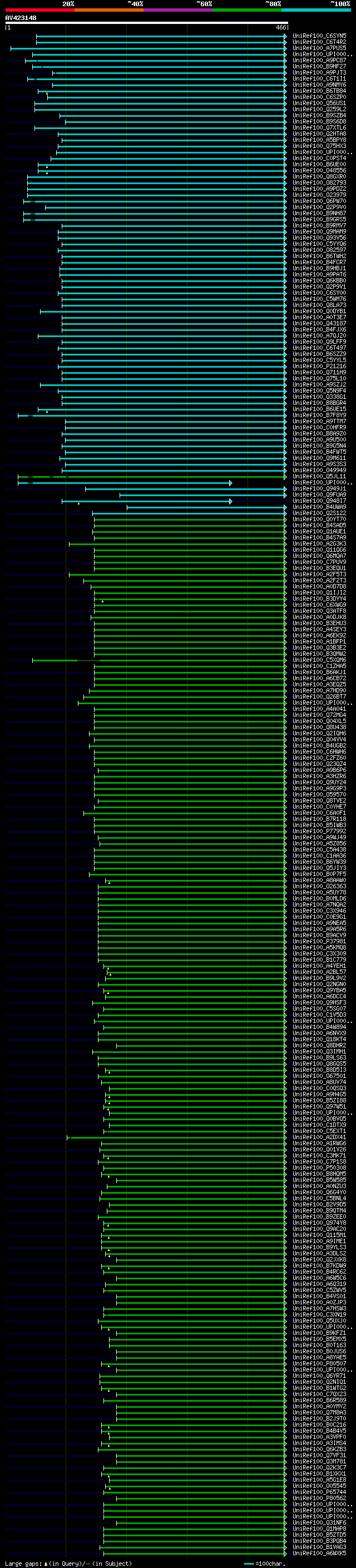The image size is (356, 1568).
Task: Open the UniRef100_O82793 hit
Action: tap(319, 182)
